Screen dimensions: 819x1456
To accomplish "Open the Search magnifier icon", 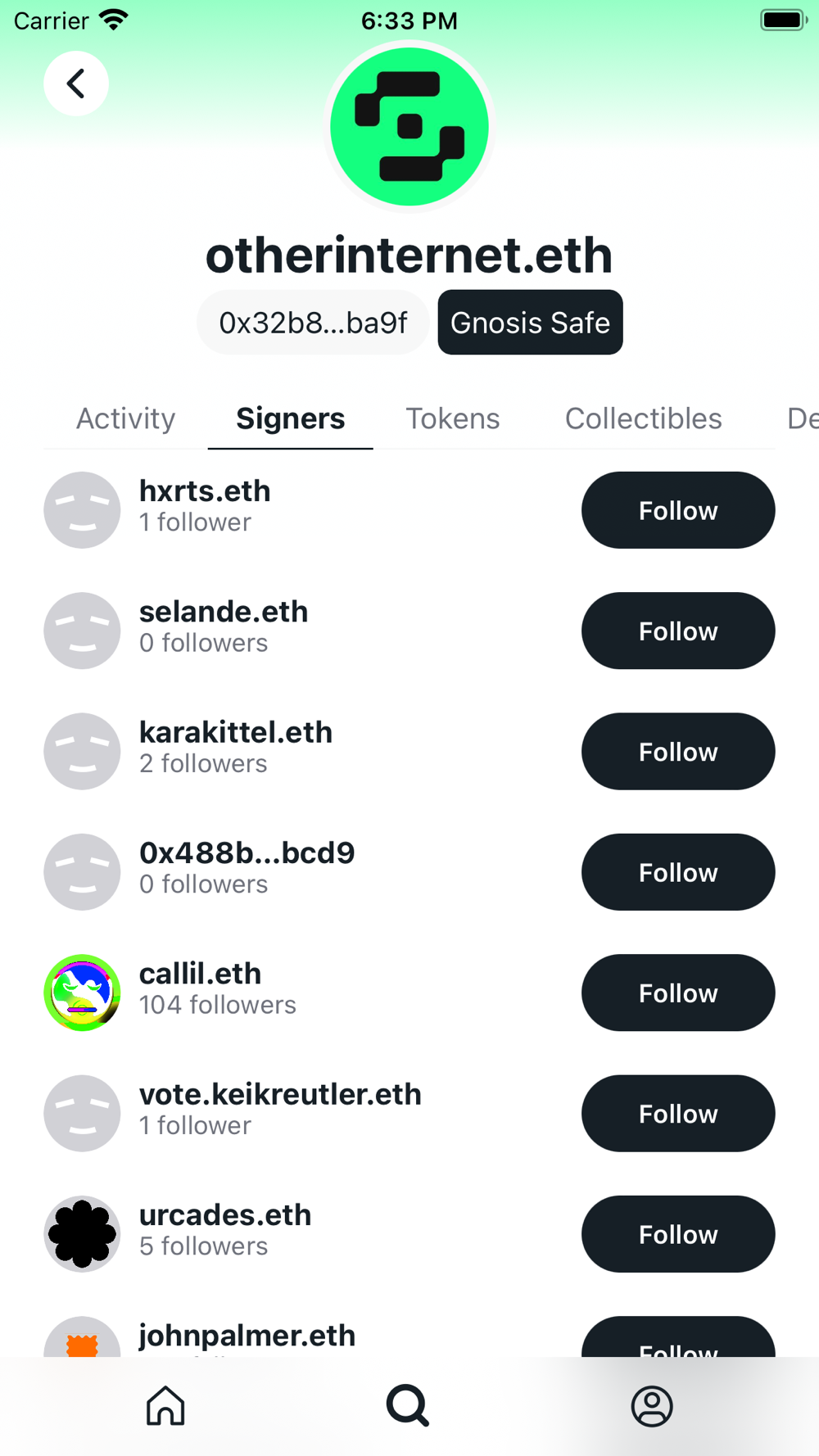I will 408,1405.
